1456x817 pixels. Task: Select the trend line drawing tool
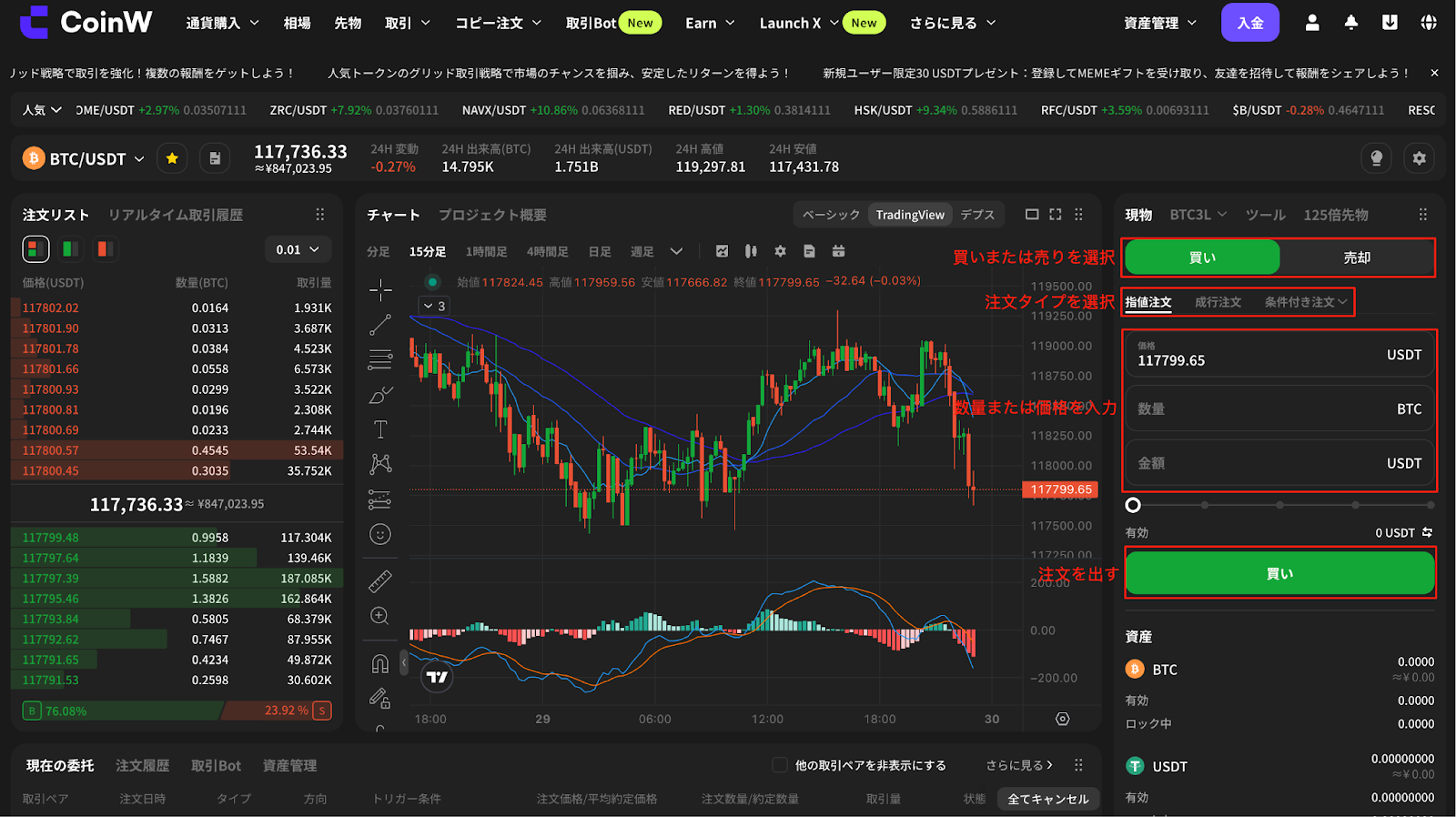[x=380, y=325]
